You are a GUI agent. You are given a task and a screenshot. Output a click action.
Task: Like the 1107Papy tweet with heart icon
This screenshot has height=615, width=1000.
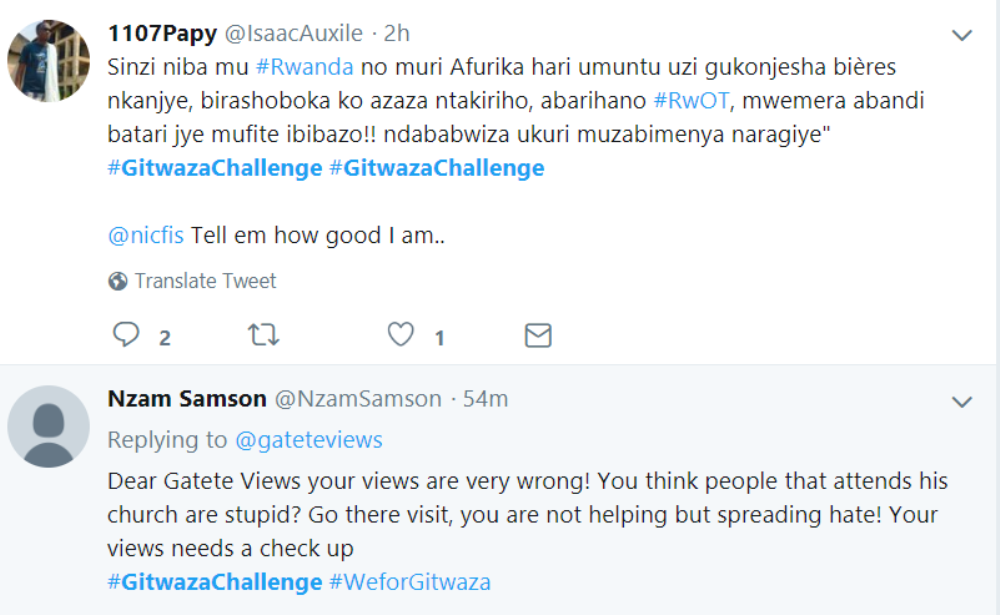(x=401, y=334)
